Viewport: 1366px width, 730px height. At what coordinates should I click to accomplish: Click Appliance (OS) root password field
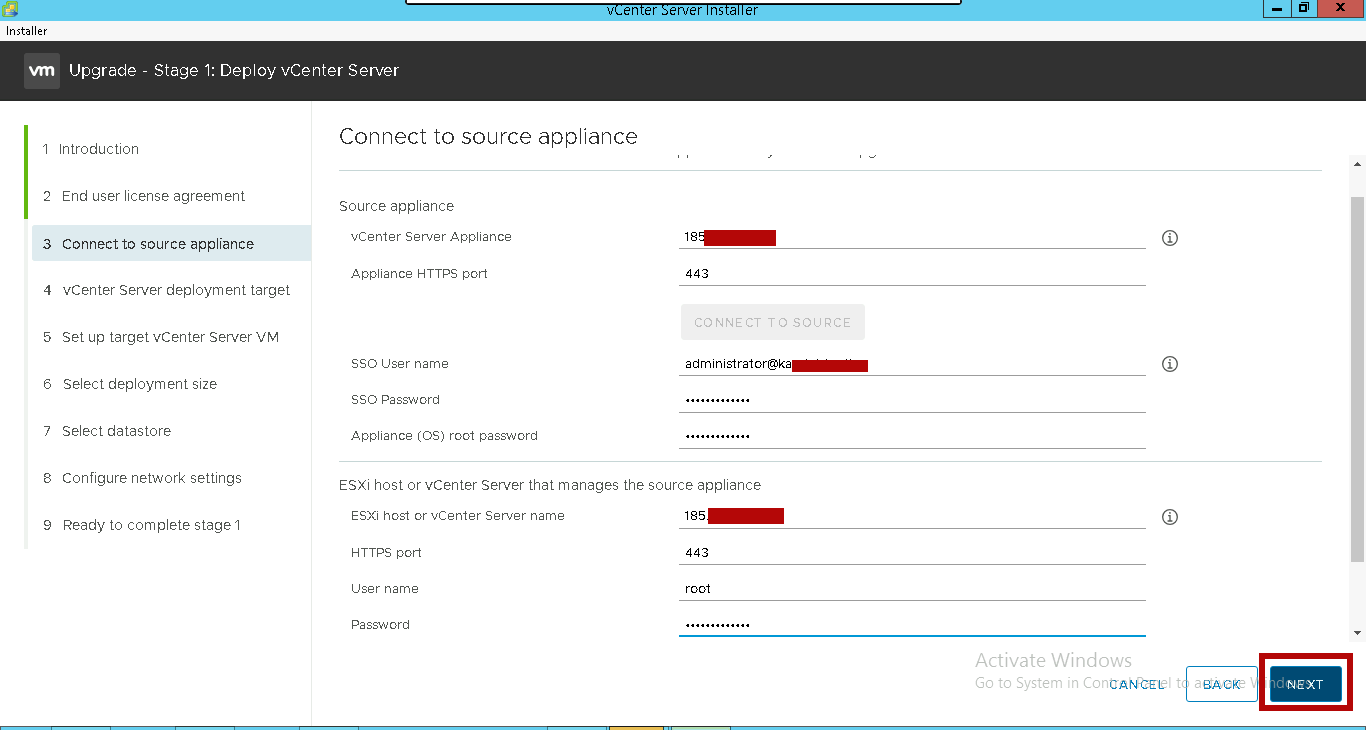click(912, 436)
